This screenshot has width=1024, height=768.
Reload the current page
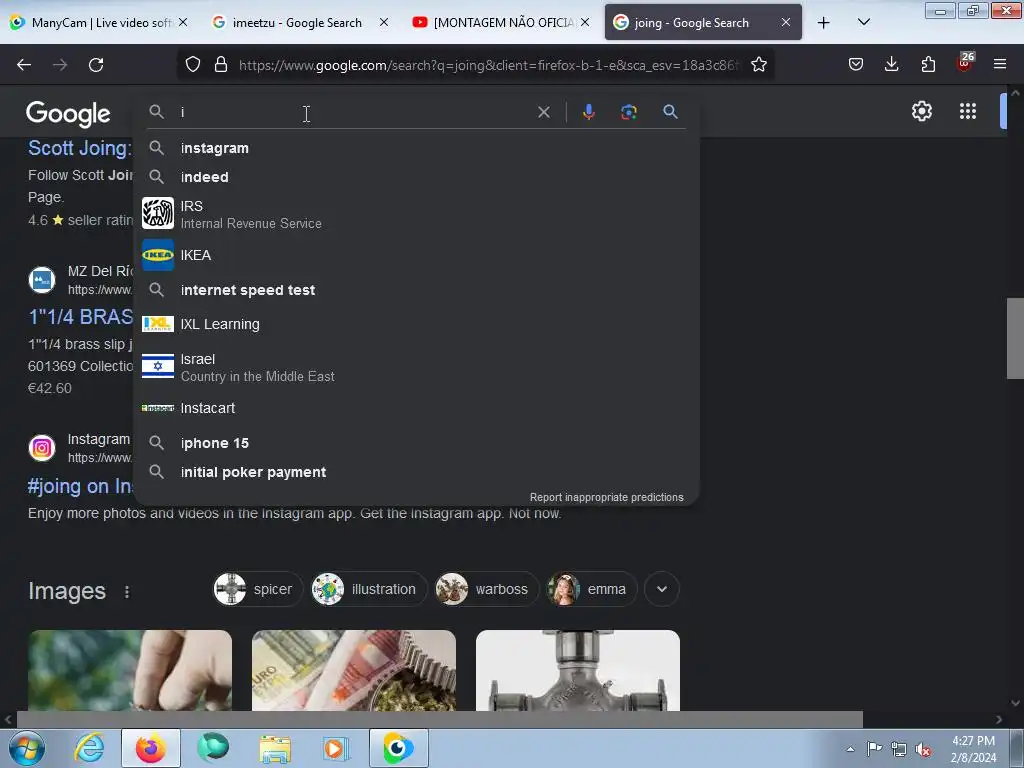(96, 65)
